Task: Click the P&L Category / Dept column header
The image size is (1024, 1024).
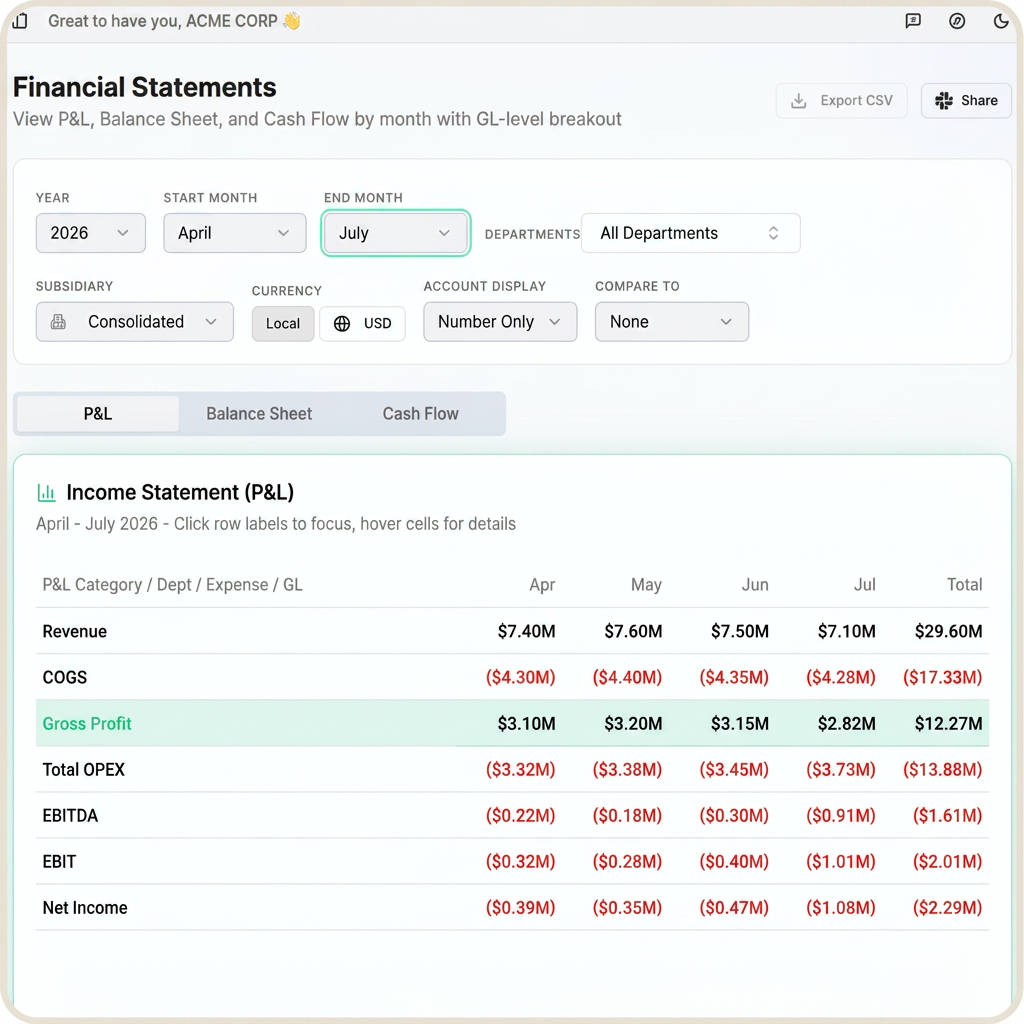Action: tap(172, 584)
